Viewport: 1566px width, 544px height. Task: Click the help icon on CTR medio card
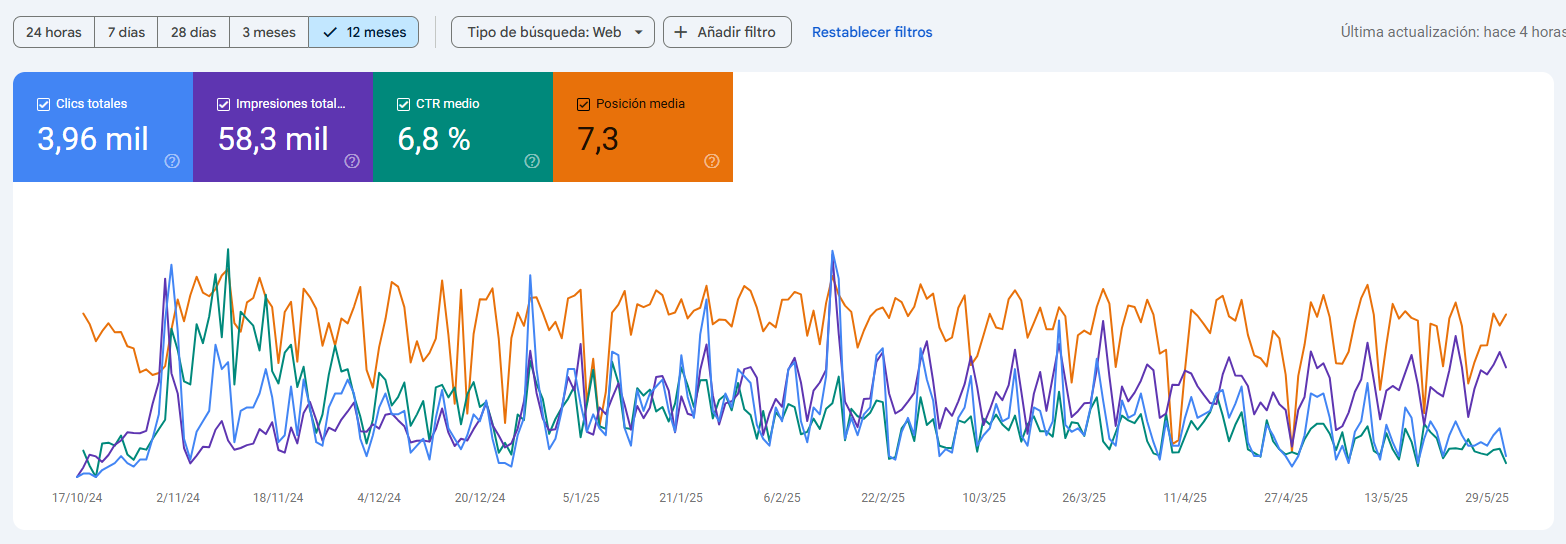[532, 161]
